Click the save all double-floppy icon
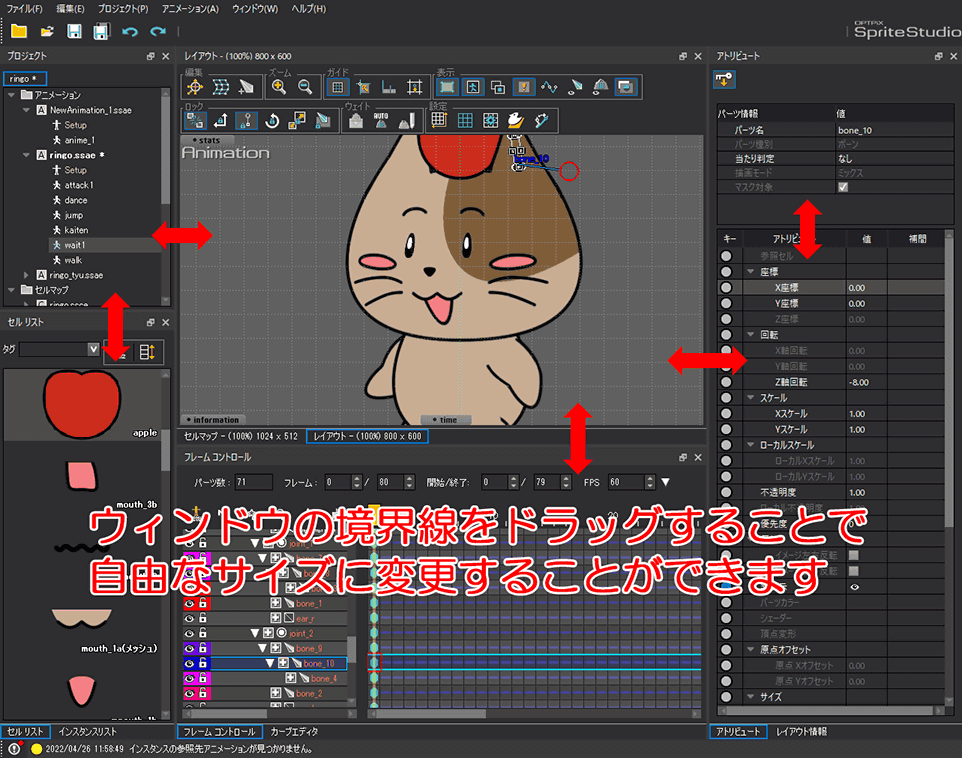Screen dimensions: 962x758 click(x=101, y=31)
